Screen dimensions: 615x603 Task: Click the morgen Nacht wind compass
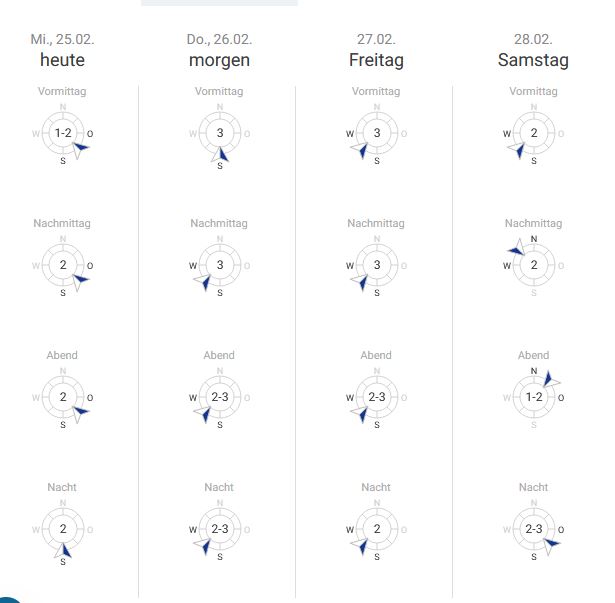coord(220,529)
